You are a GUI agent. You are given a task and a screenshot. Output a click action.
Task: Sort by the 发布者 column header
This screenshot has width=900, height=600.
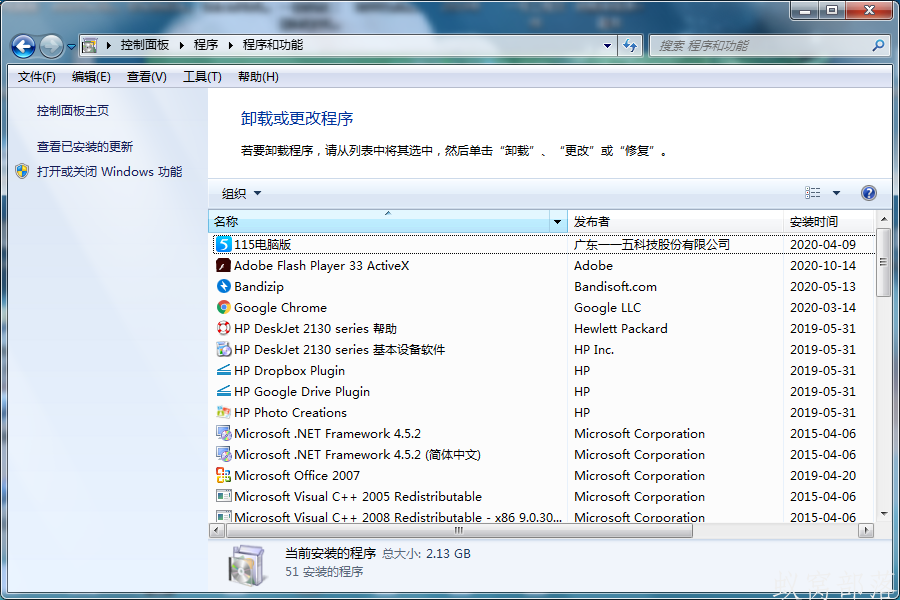coord(675,222)
